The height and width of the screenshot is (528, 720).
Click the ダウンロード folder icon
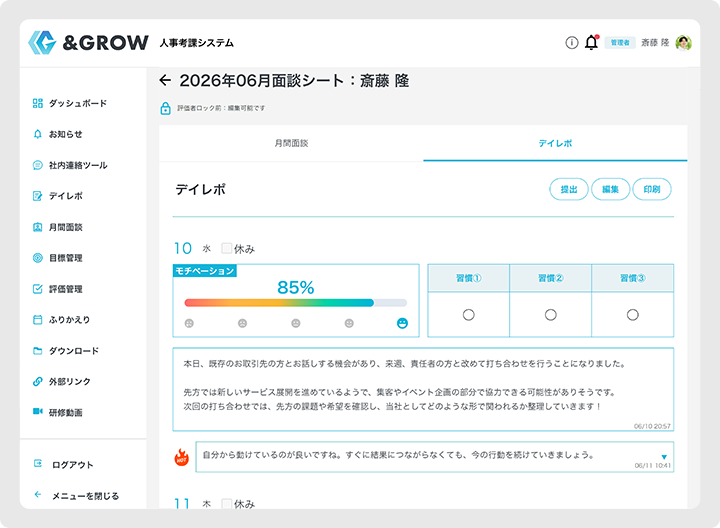[x=38, y=351]
